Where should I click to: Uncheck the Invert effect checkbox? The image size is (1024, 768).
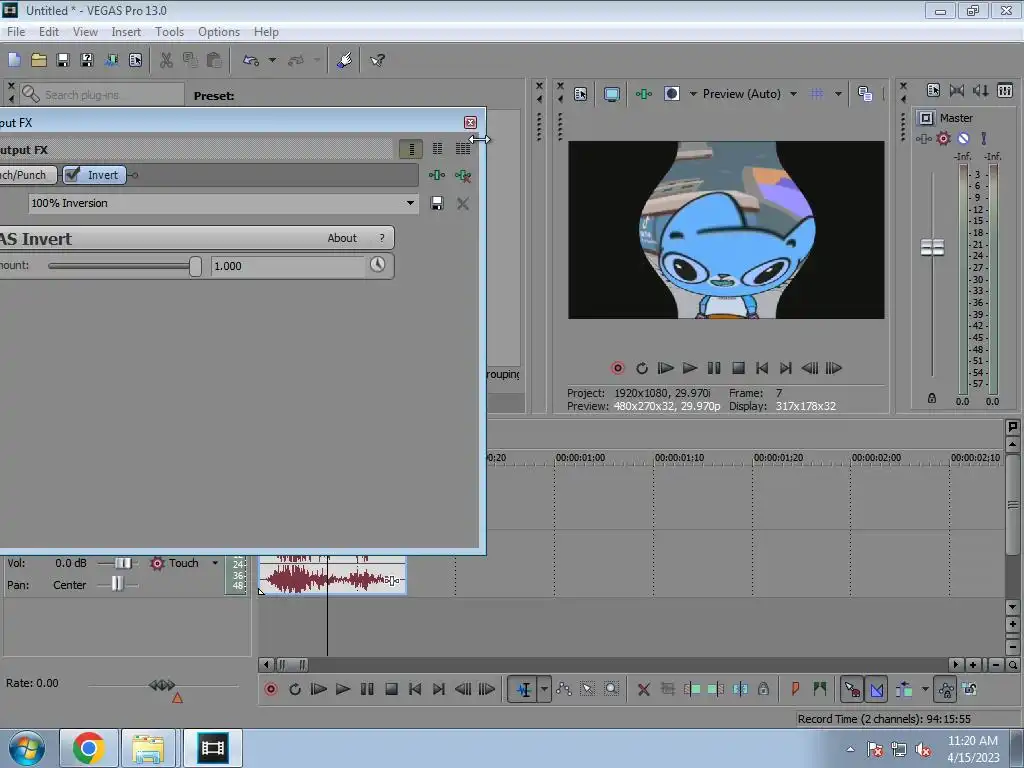[x=72, y=174]
